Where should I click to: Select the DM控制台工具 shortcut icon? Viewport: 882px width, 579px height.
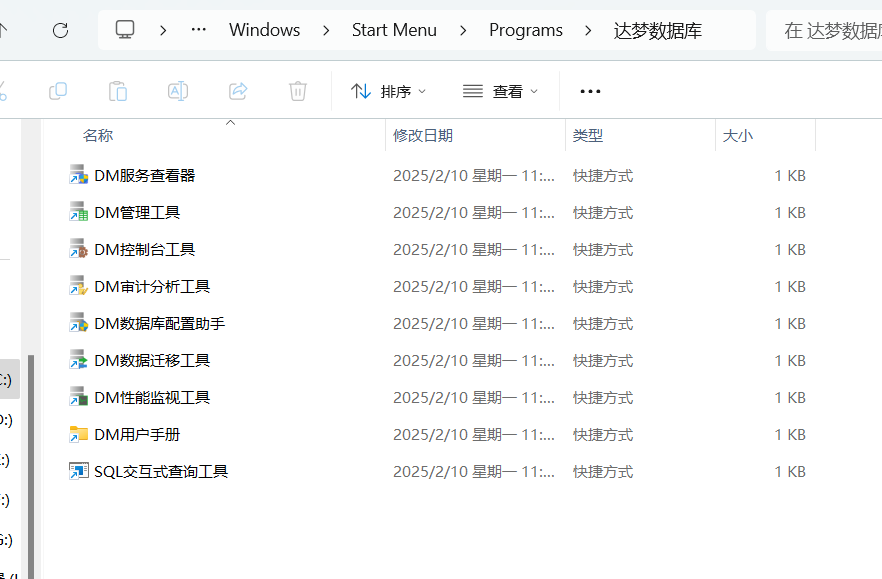click(x=79, y=249)
